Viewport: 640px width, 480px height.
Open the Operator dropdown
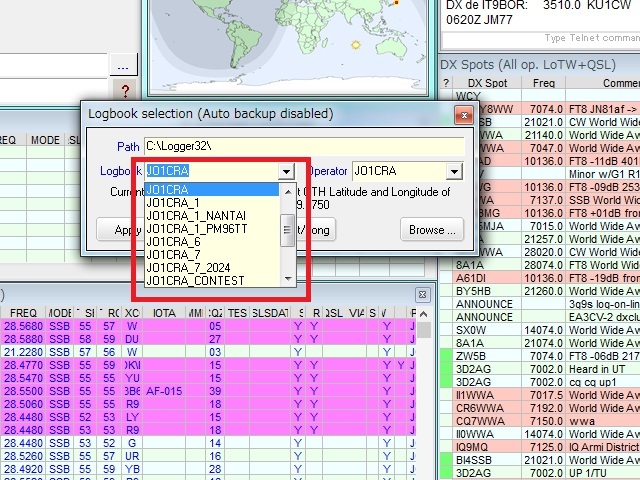point(455,172)
